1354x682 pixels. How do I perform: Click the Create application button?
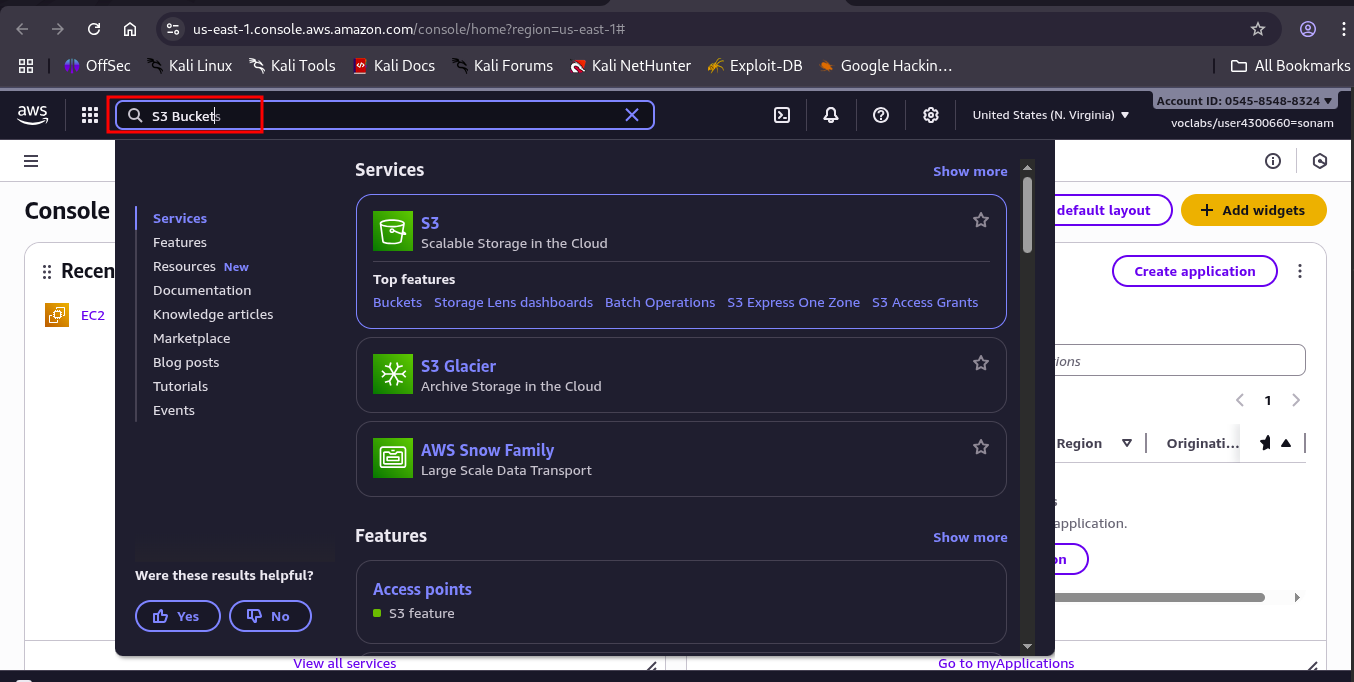(x=1195, y=271)
